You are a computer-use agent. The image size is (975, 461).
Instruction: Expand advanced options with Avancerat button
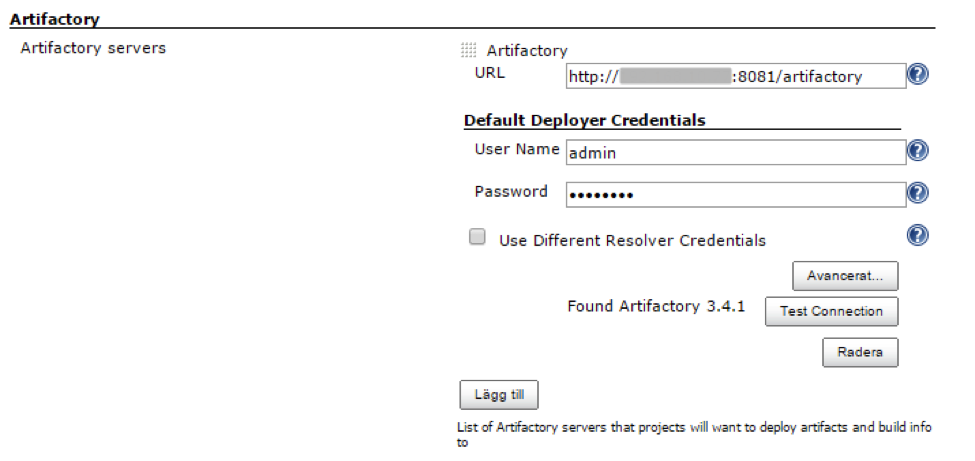click(845, 275)
